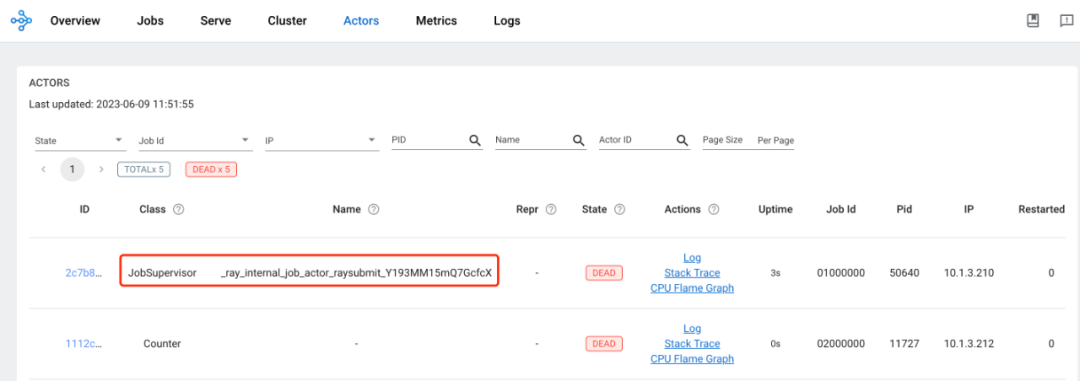Image resolution: width=1080 pixels, height=381 pixels.
Task: Select the Actors tab
Action: pos(361,21)
